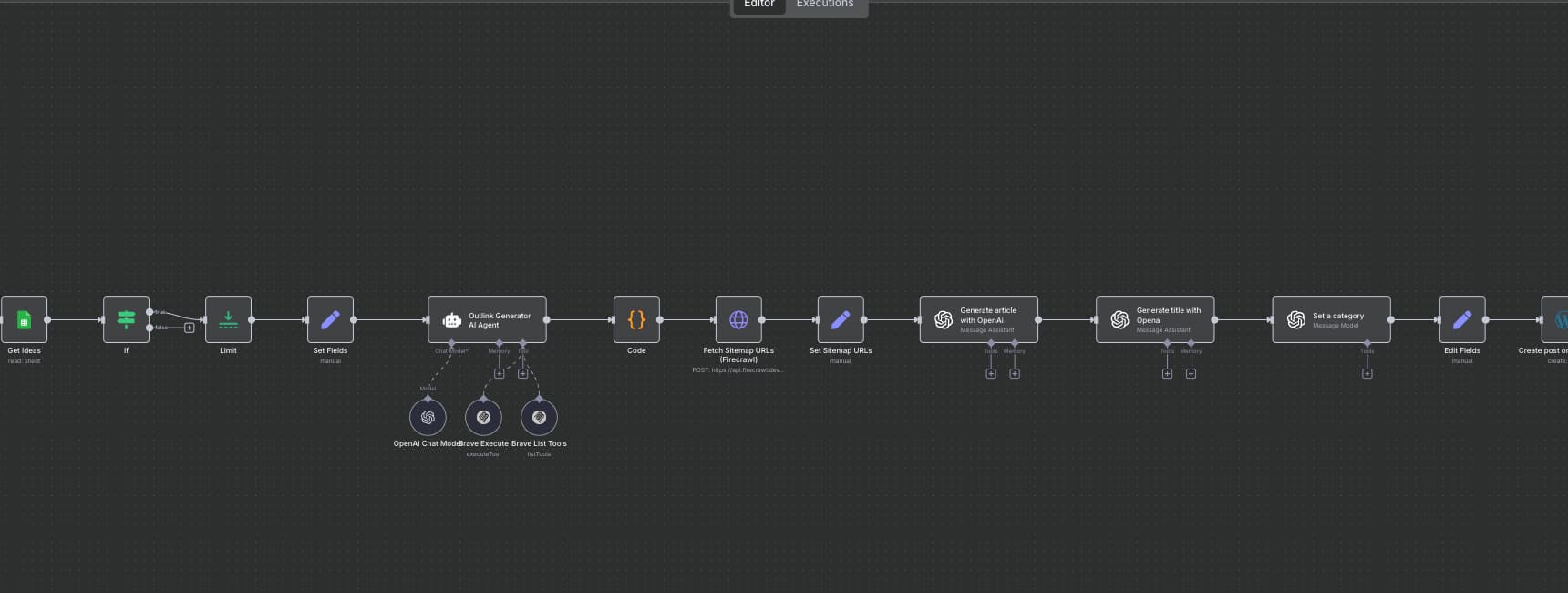
Task: Click the Set Fields output connector dot
Action: pos(354,319)
